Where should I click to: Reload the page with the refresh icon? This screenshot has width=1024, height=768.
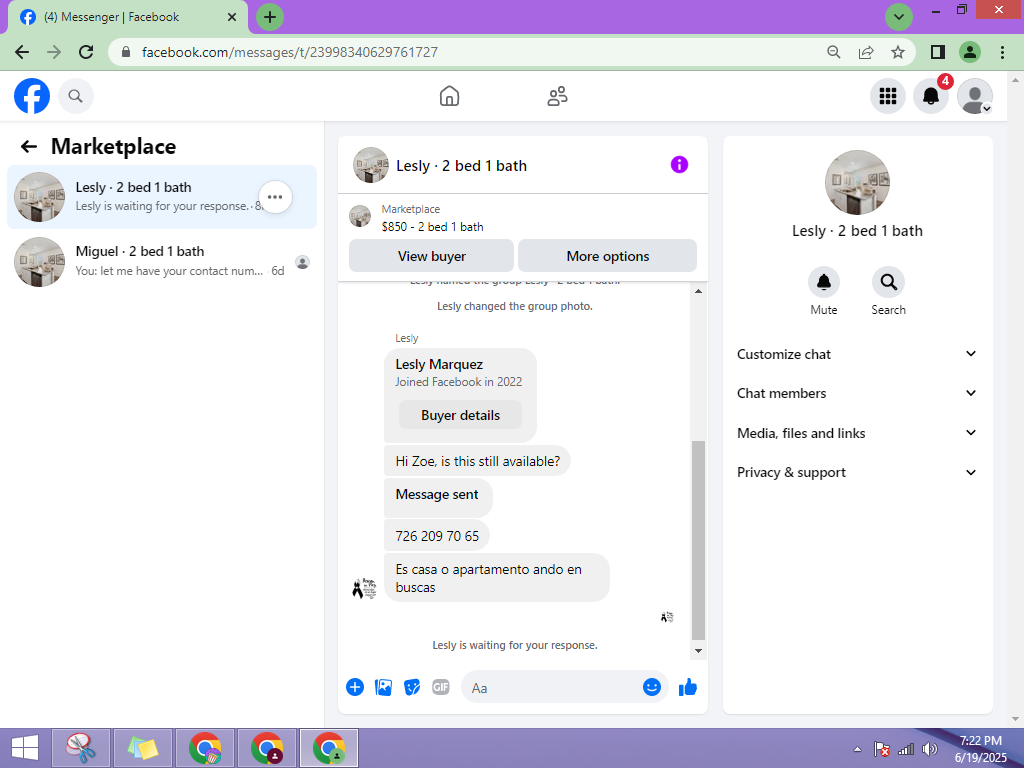pyautogui.click(x=86, y=52)
